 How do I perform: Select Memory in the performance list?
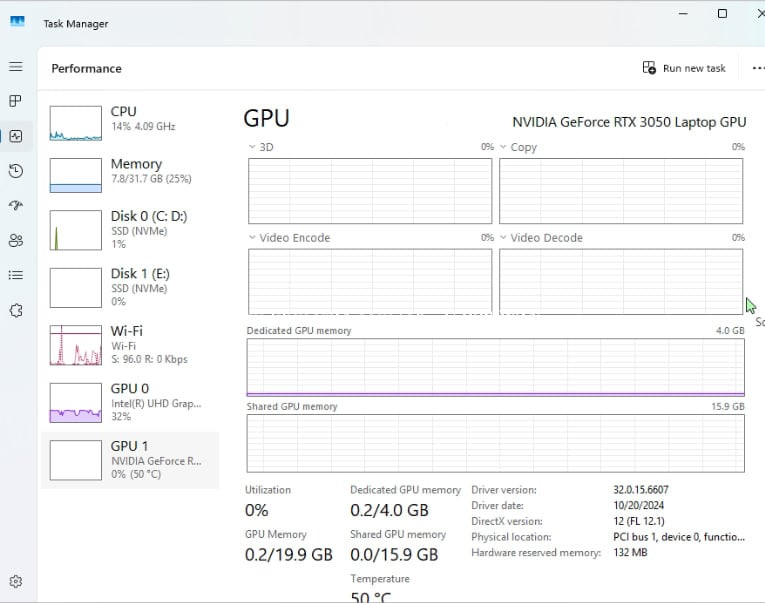click(130, 171)
